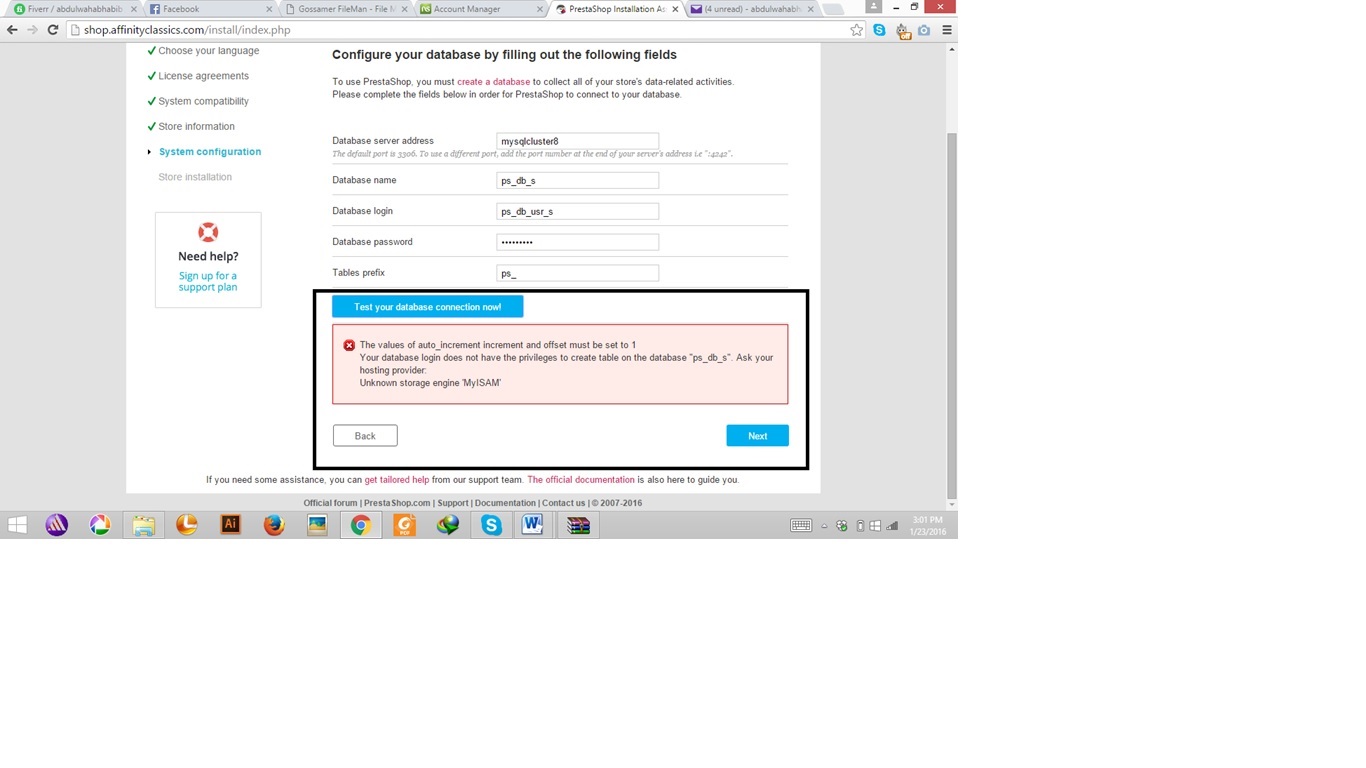
Task: Open Adobe Illustrator from the taskbar
Action: point(230,525)
